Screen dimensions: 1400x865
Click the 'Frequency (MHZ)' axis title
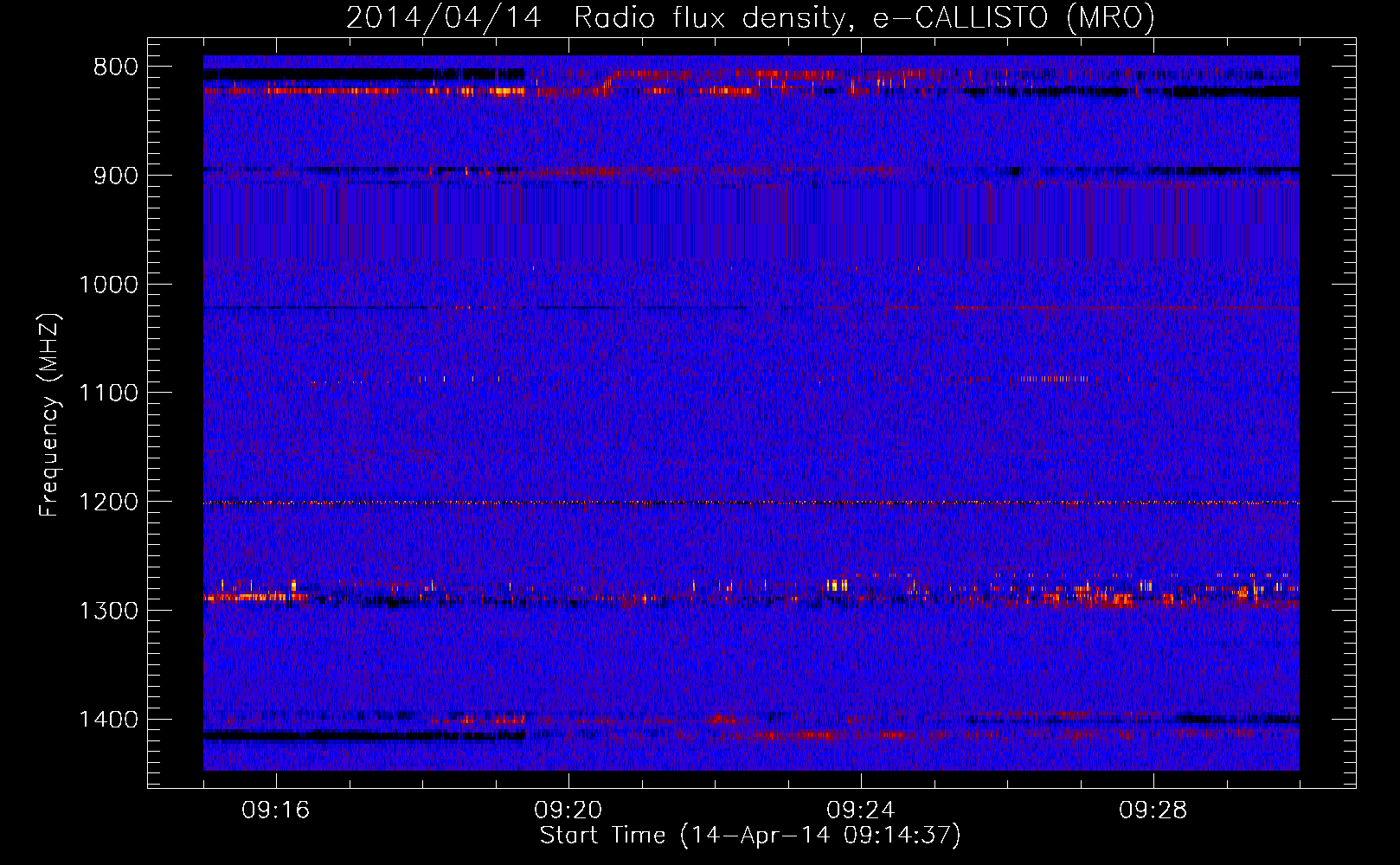50,415
